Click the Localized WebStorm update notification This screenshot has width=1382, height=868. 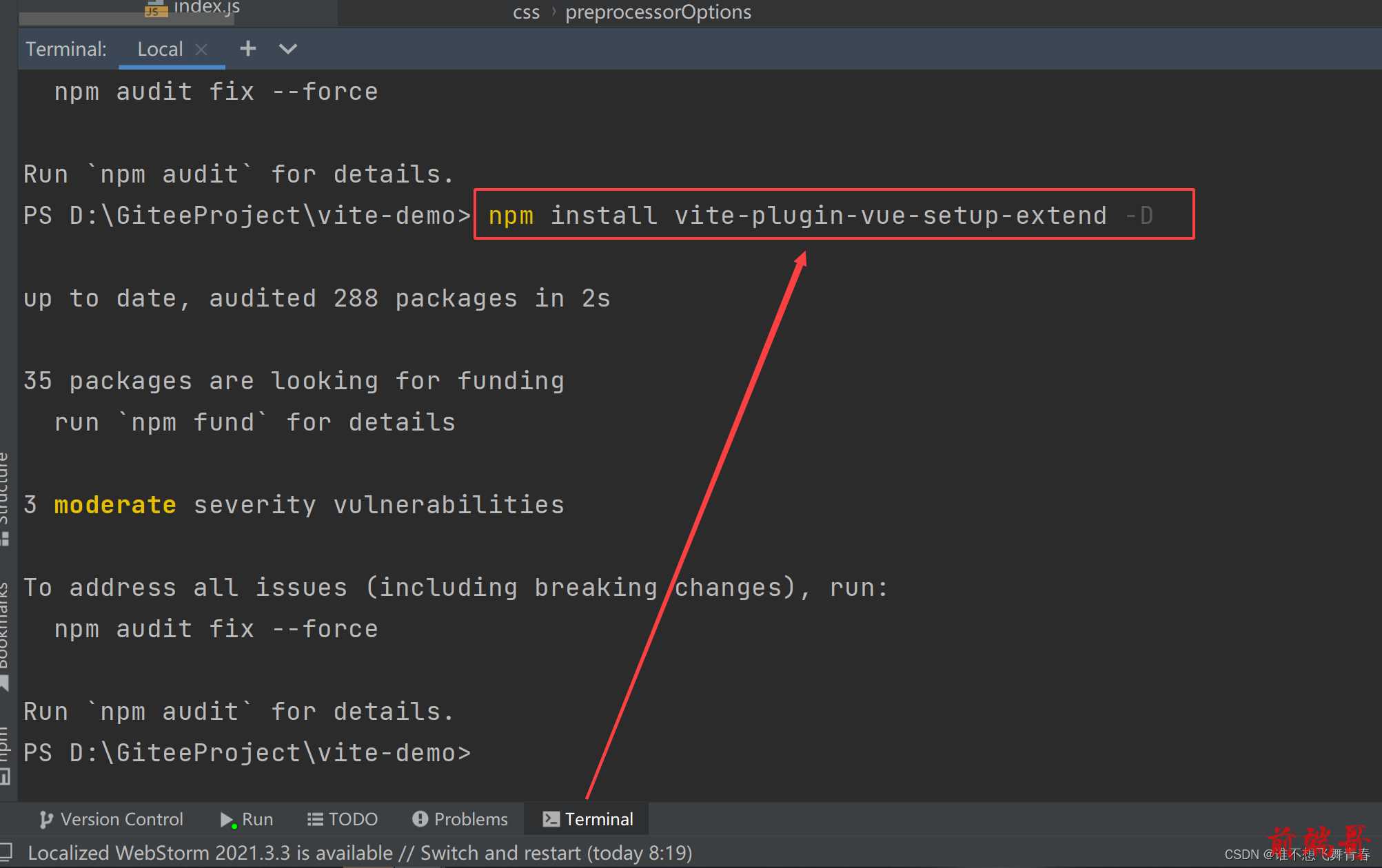coord(360,853)
